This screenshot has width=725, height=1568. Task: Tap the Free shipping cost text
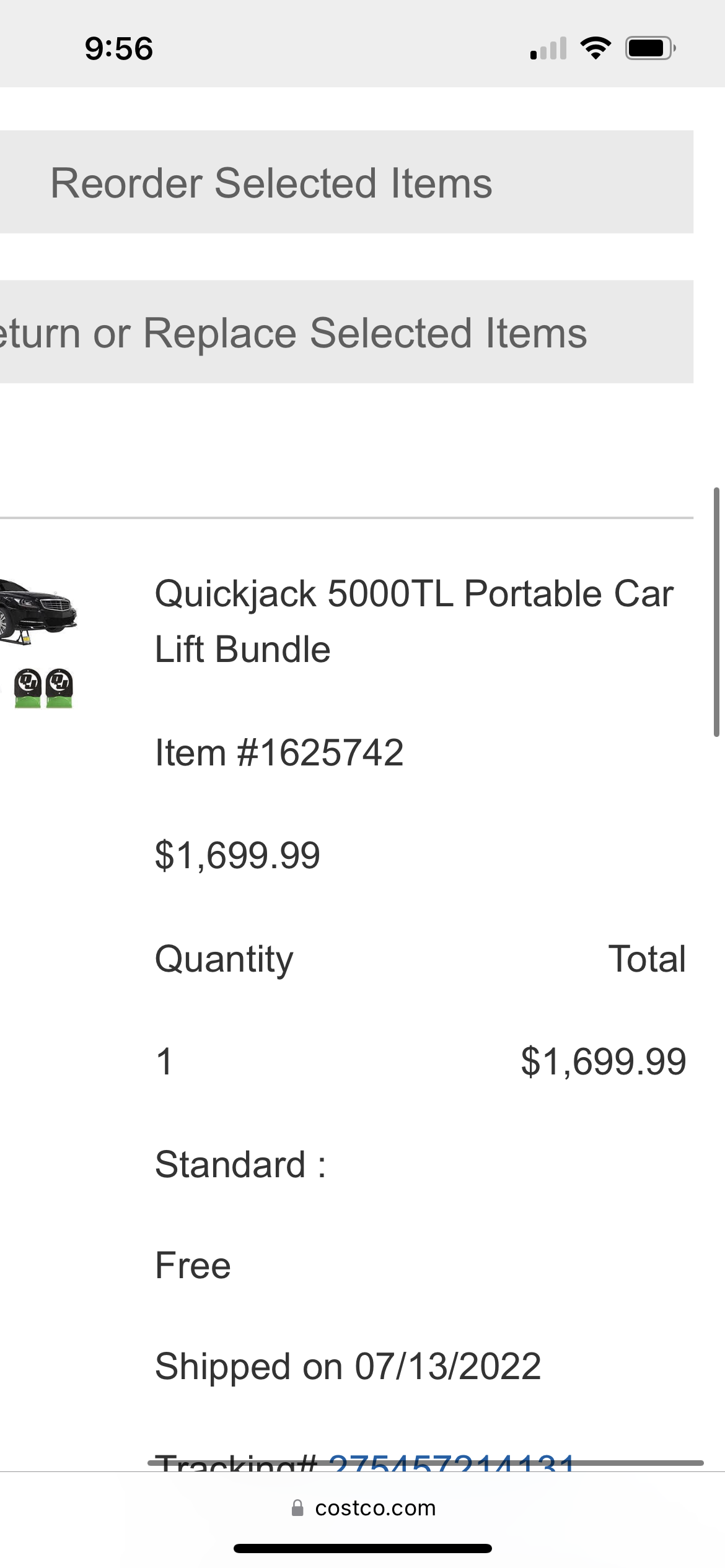(x=193, y=1265)
